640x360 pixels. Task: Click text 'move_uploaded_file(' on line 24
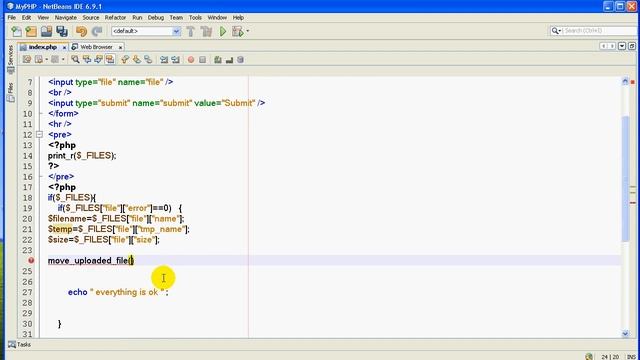point(88,260)
